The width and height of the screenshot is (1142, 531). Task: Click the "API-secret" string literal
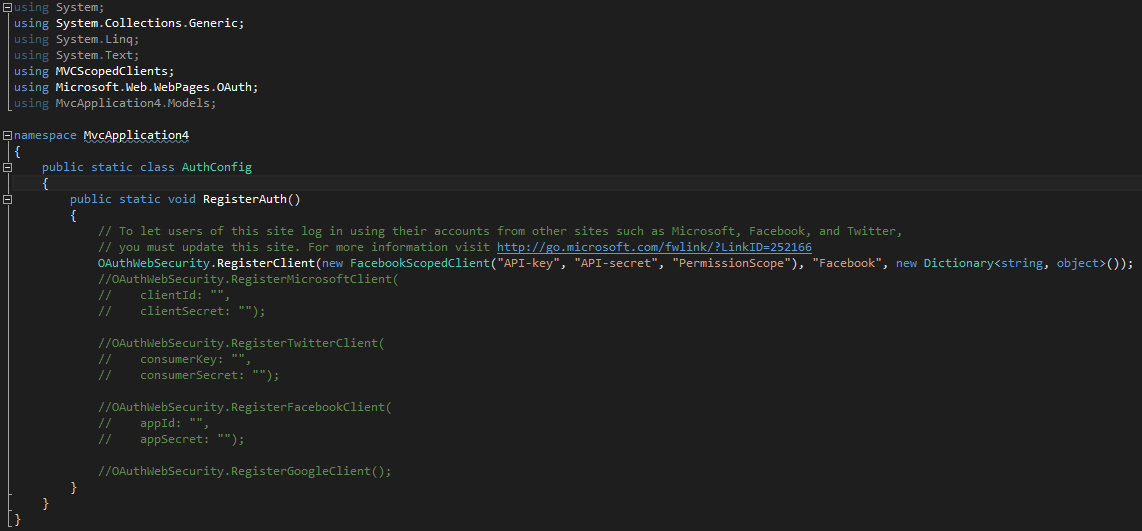pos(616,263)
